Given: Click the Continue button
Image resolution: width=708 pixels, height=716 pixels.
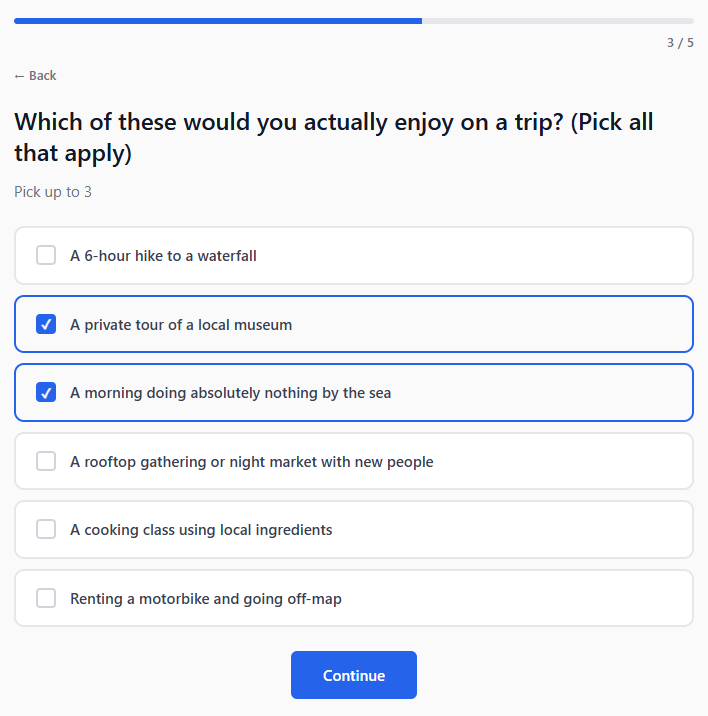Looking at the screenshot, I should [x=353, y=675].
